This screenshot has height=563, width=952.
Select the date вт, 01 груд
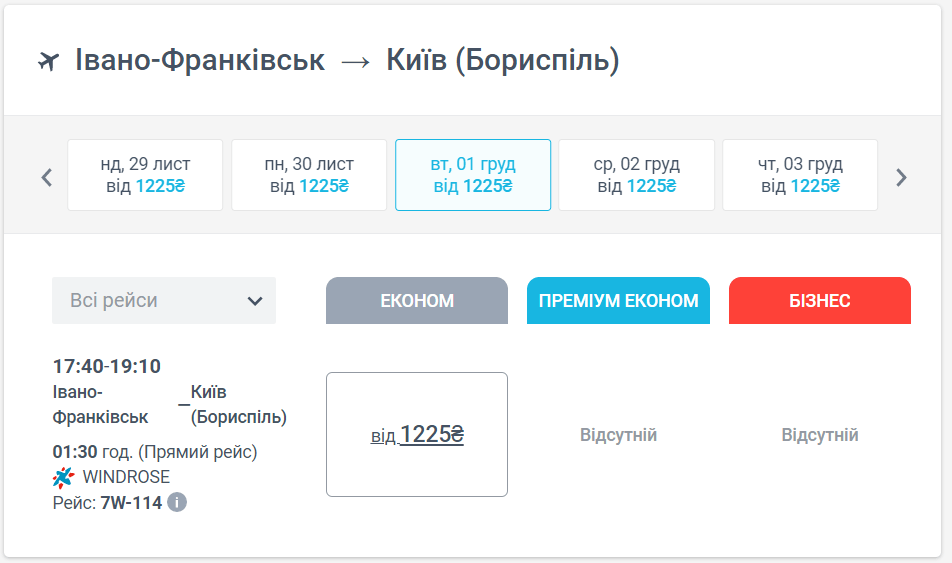[473, 175]
